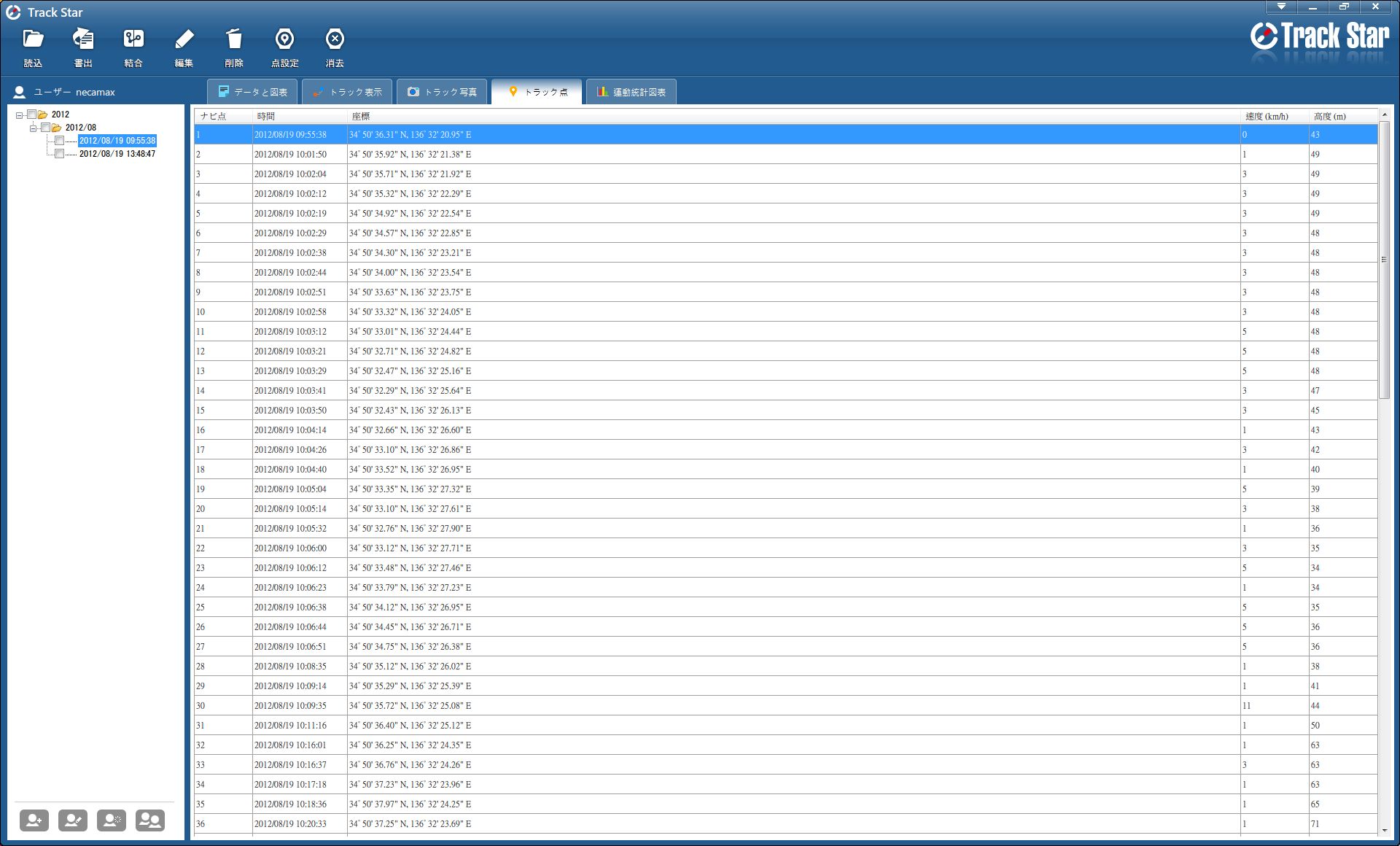Check the 2012/08/19 13:48:47 track checkbox

tap(60, 154)
